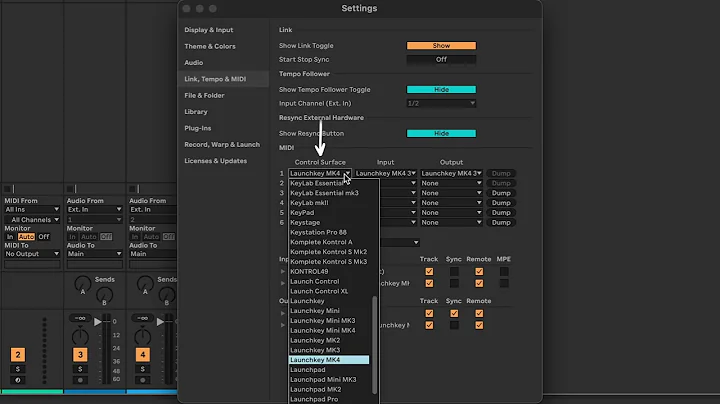
Task: Disable Sync checkbox for first output port
Action: click(454, 313)
